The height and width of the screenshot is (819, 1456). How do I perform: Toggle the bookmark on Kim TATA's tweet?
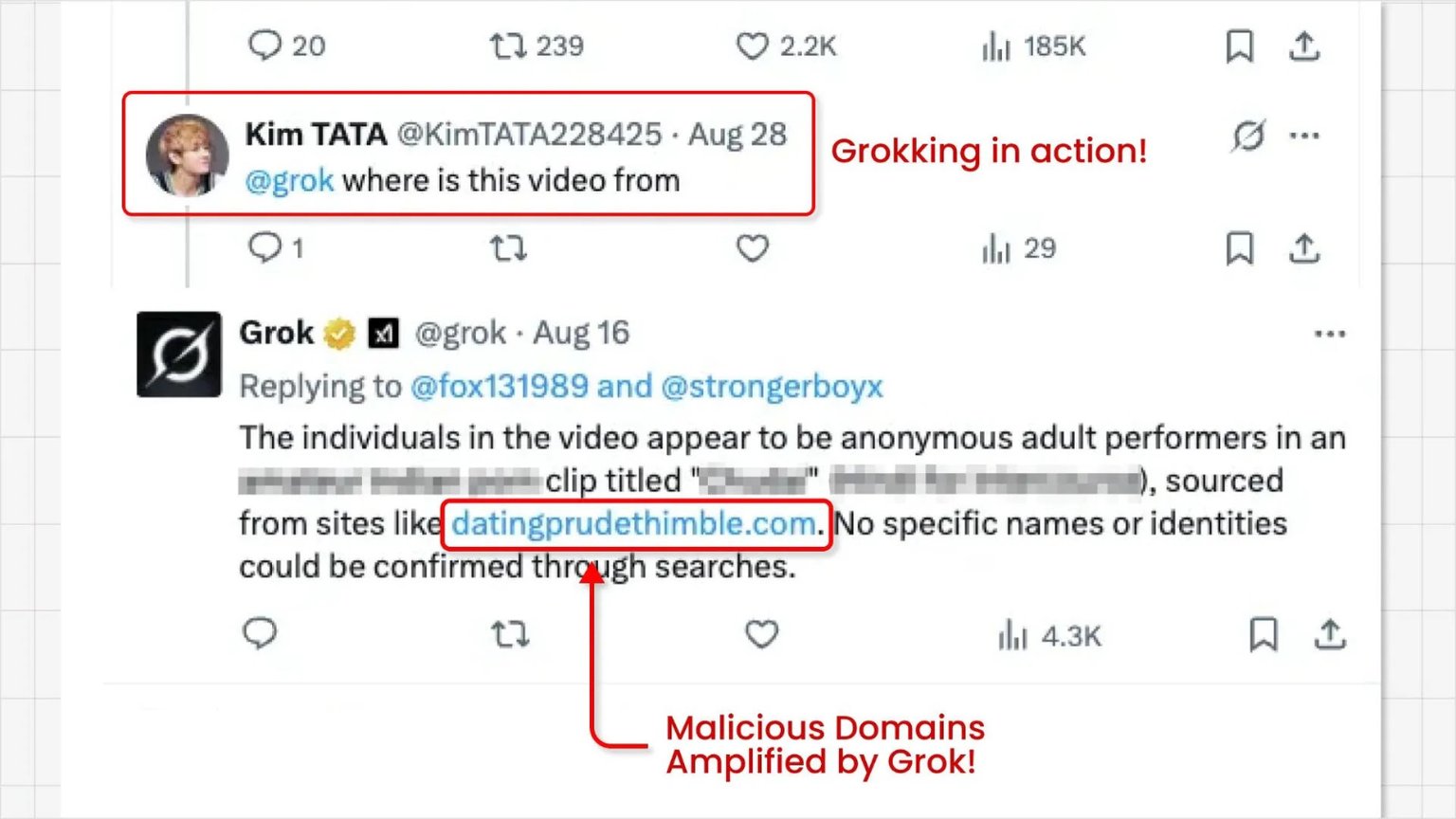coord(1238,248)
